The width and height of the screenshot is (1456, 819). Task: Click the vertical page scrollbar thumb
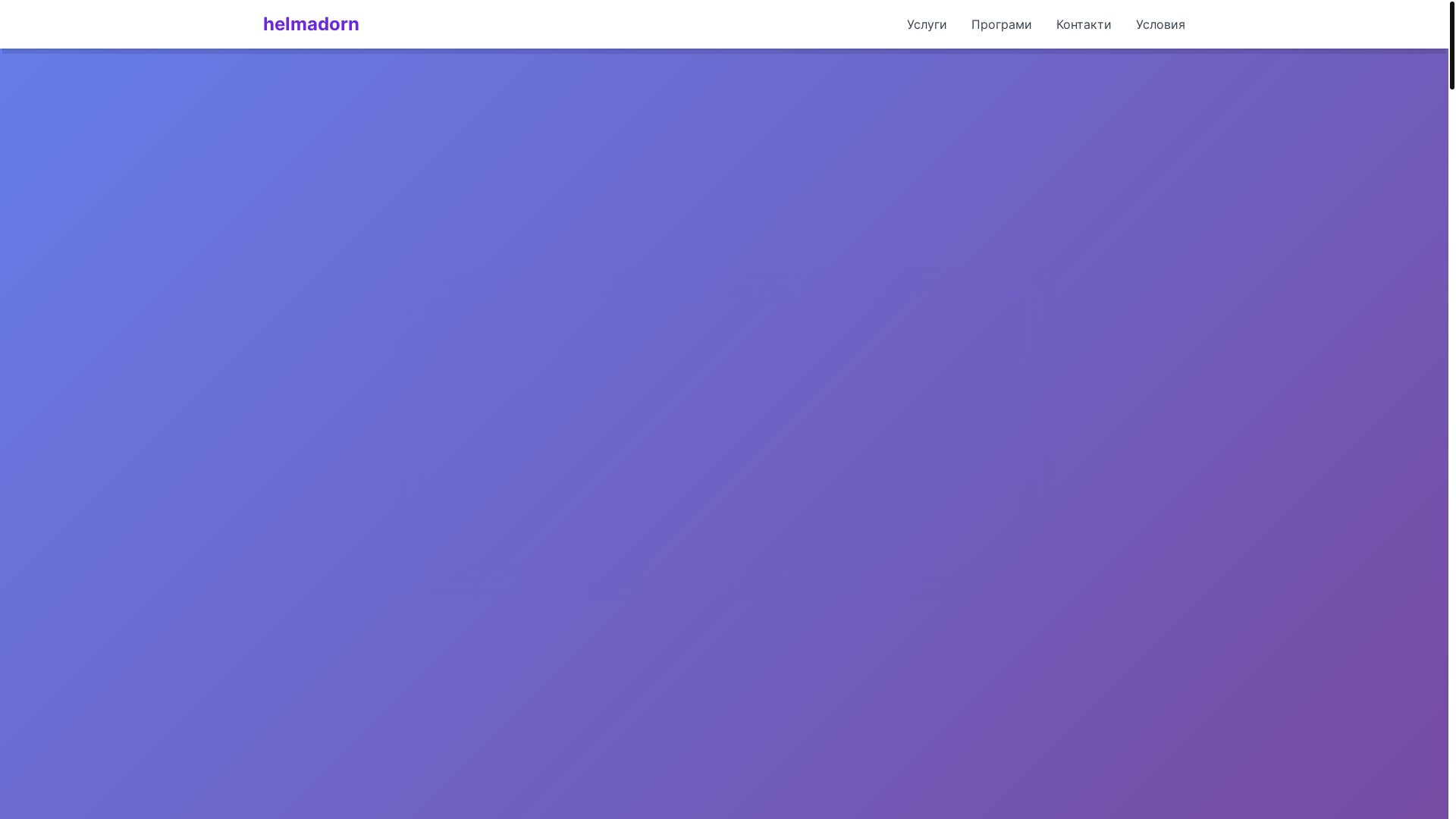click(1452, 45)
